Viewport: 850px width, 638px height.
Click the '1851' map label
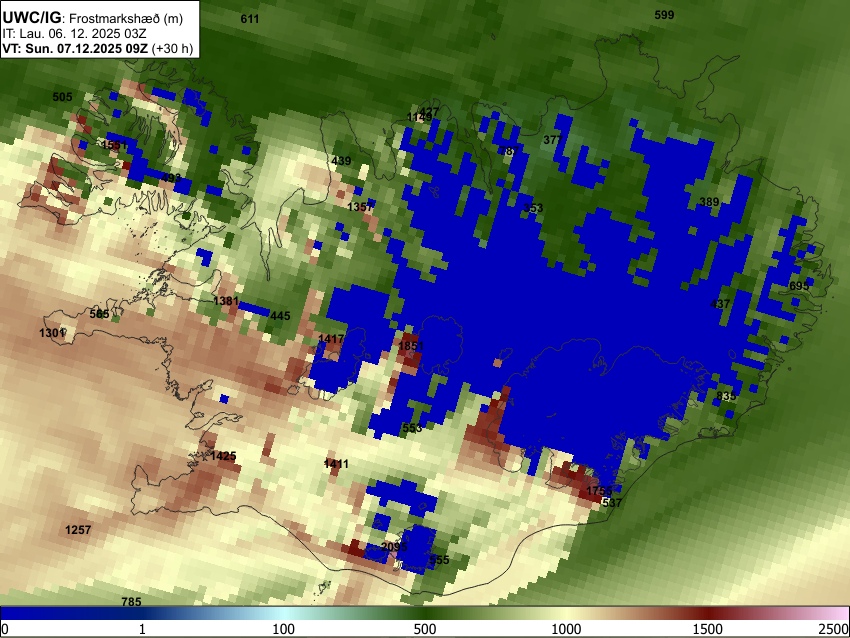(411, 346)
